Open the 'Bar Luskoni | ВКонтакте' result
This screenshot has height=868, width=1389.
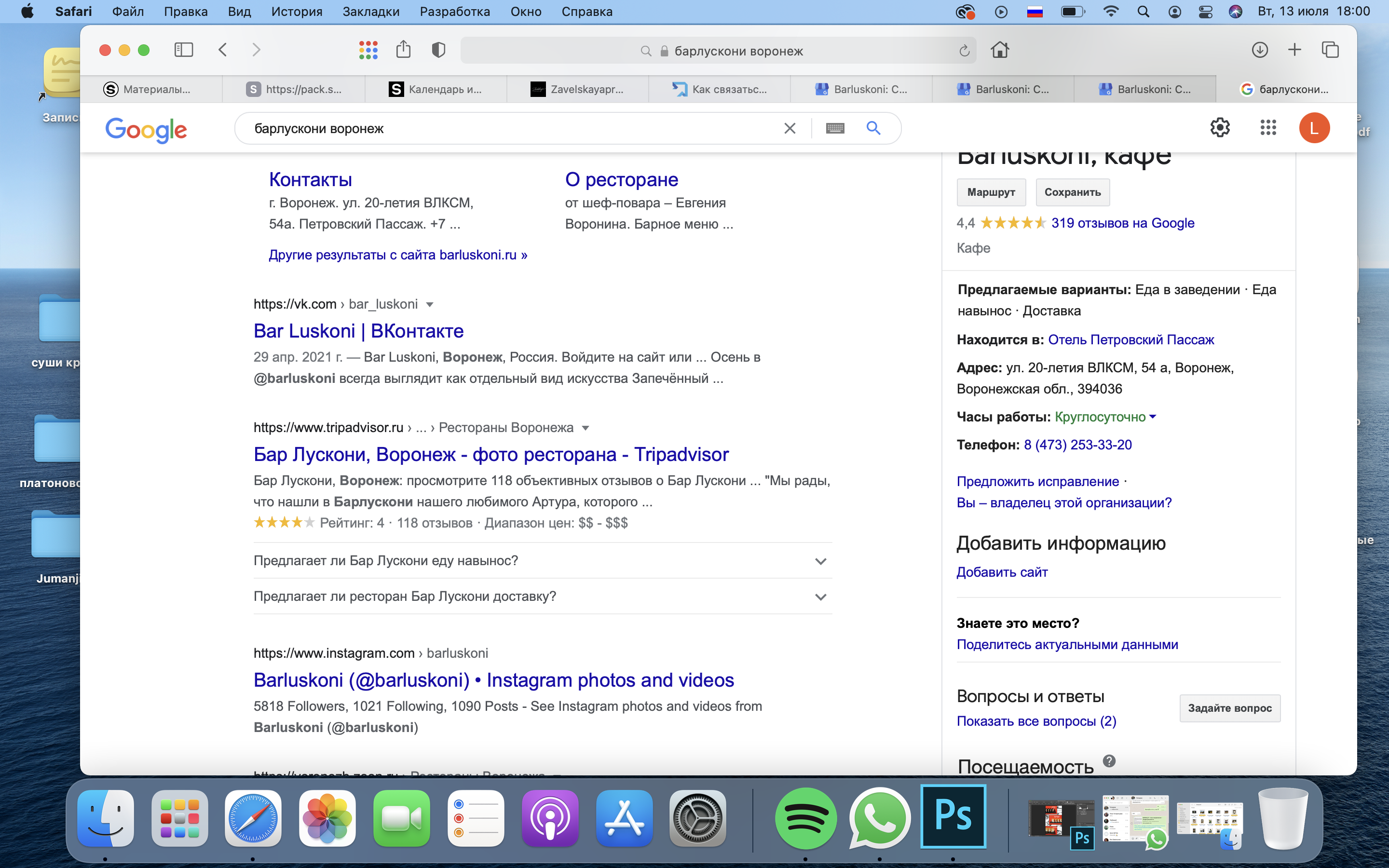(x=358, y=331)
